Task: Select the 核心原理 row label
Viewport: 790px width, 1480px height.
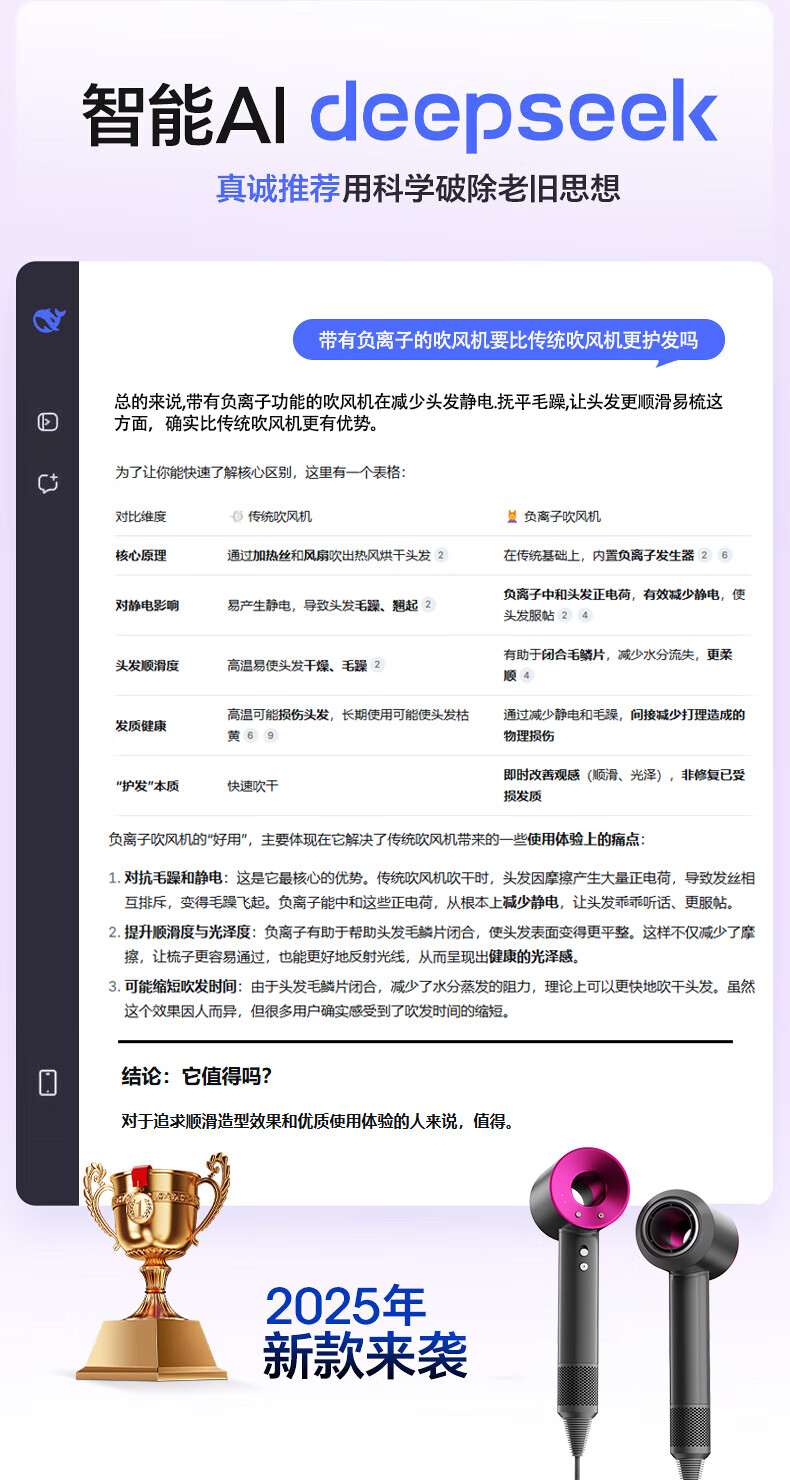Action: tap(141, 555)
